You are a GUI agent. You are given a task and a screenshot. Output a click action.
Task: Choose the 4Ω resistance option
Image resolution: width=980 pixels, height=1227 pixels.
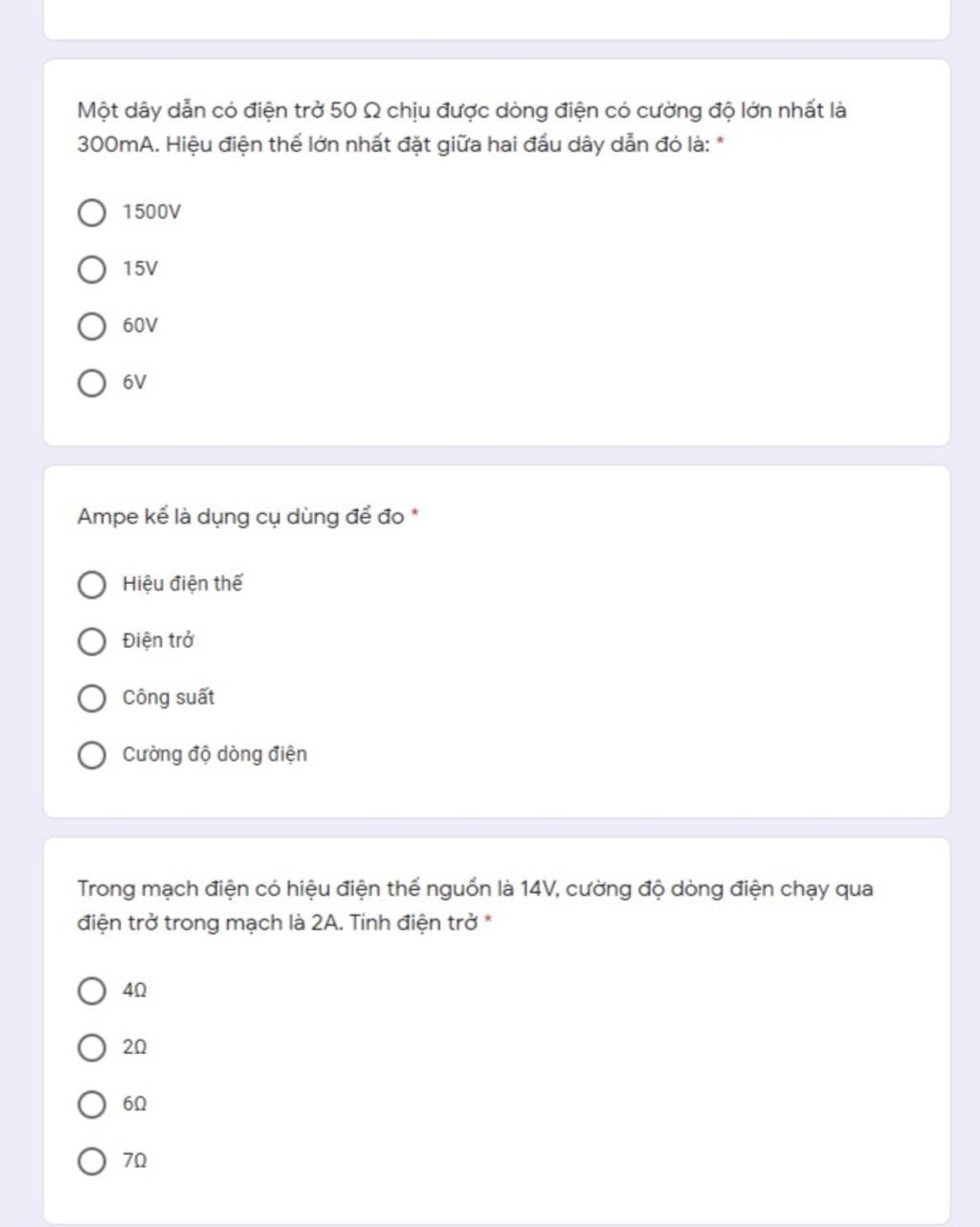[91, 991]
